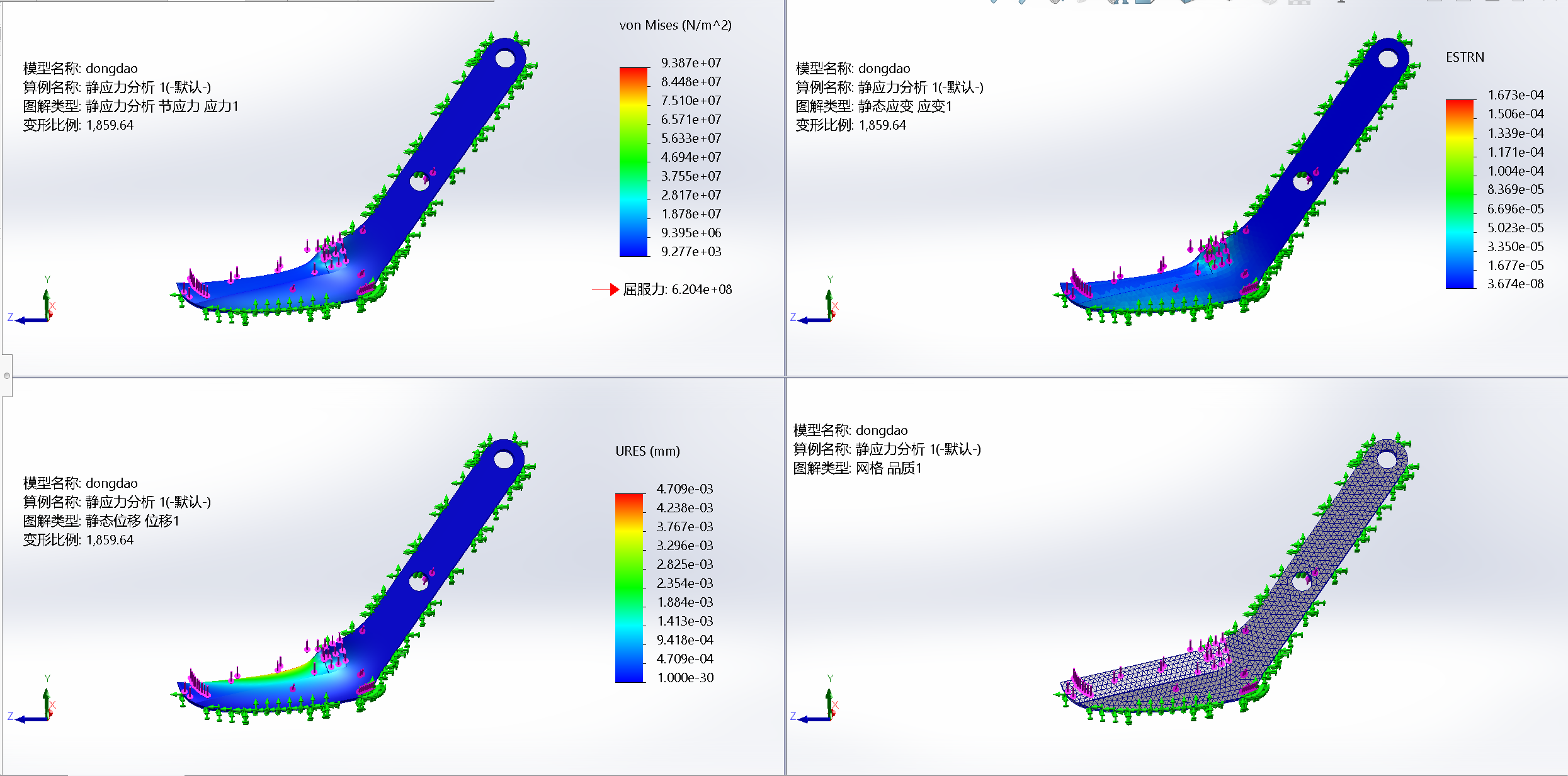The image size is (1568, 776).
Task: Click the URES displacement color bar
Action: [630, 588]
